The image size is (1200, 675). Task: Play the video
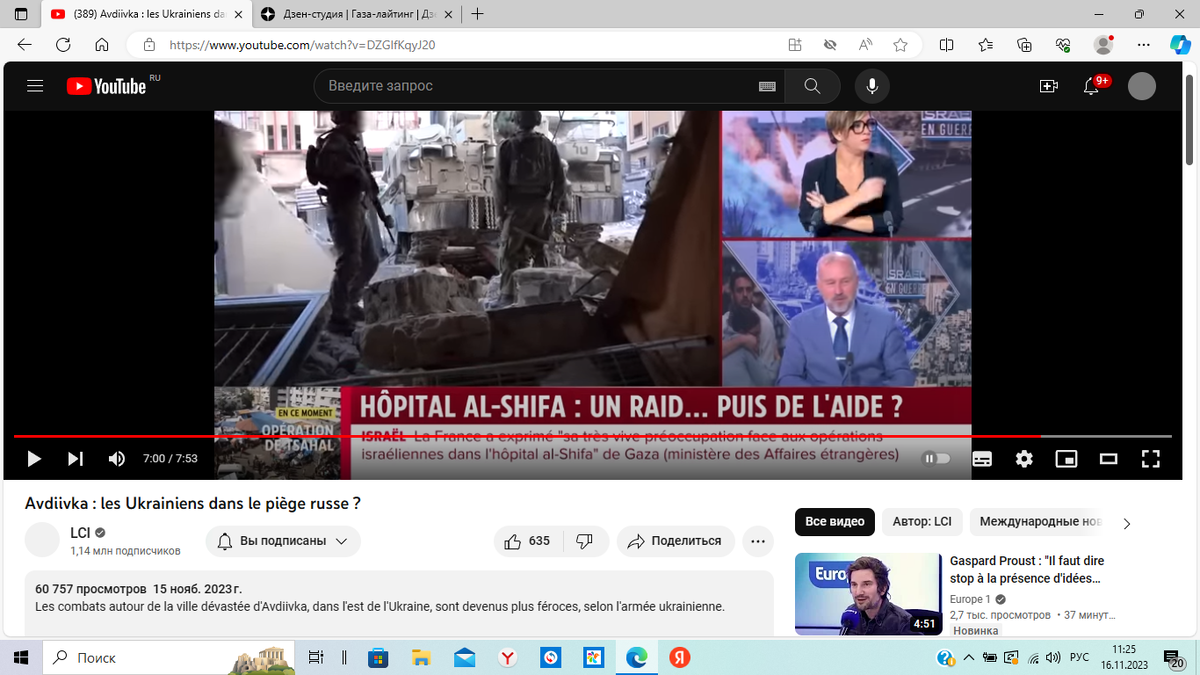point(34,459)
